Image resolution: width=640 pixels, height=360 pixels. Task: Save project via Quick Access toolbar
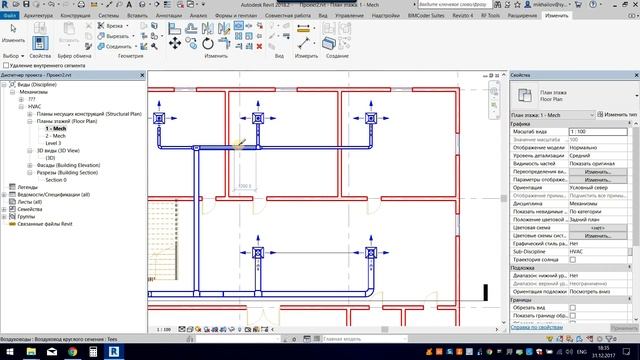pyautogui.click(x=26, y=4)
